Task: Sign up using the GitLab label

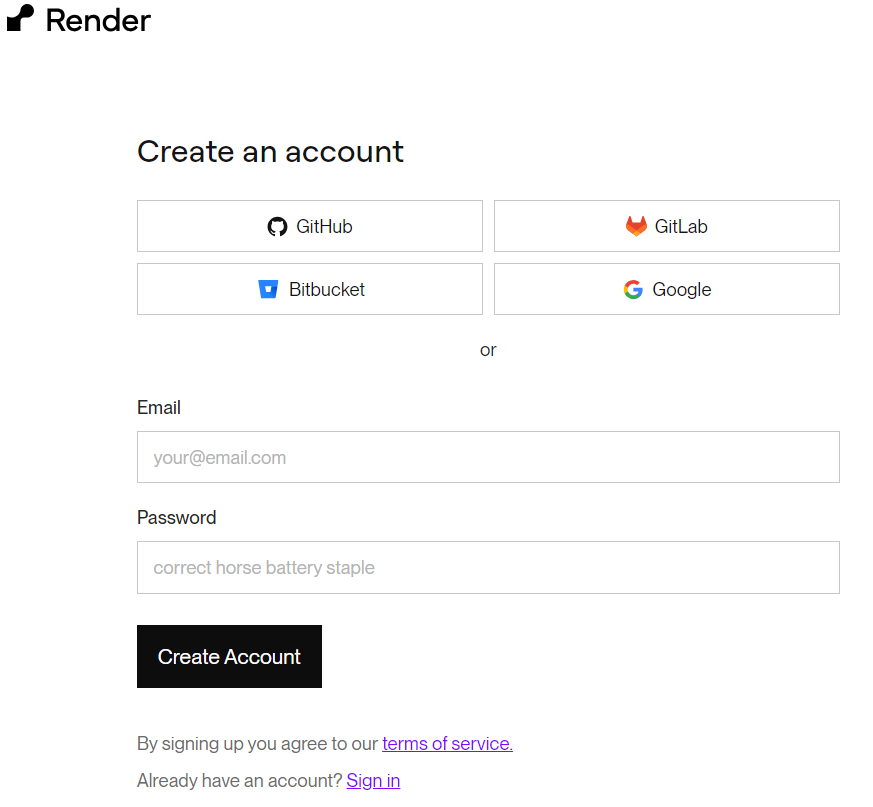Action: (x=681, y=227)
